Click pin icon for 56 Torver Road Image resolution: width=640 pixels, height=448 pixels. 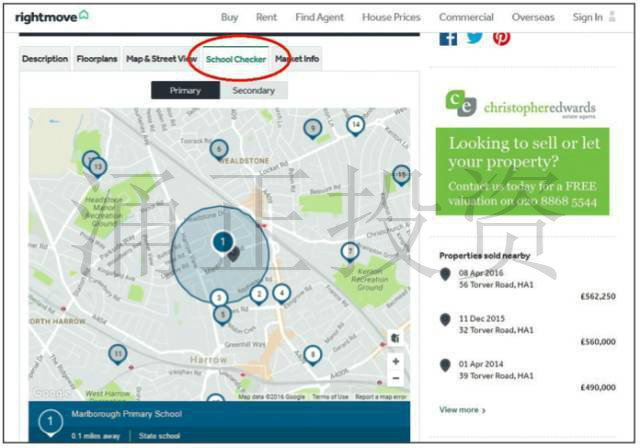[x=445, y=275]
